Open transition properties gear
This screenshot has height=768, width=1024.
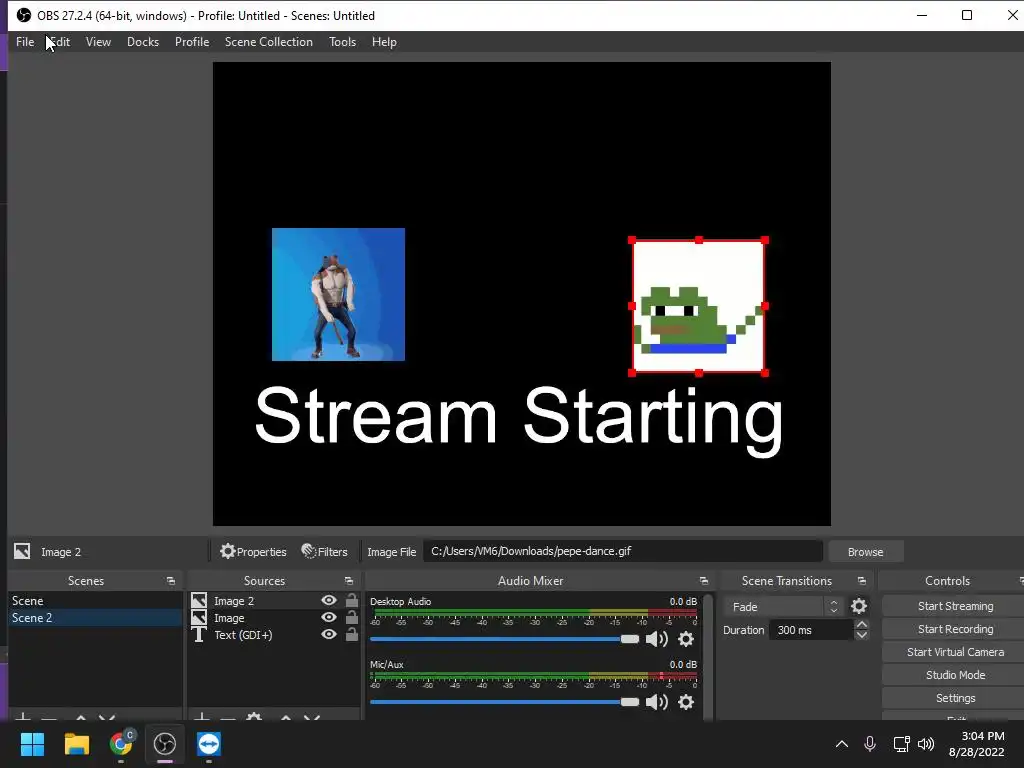tap(859, 607)
